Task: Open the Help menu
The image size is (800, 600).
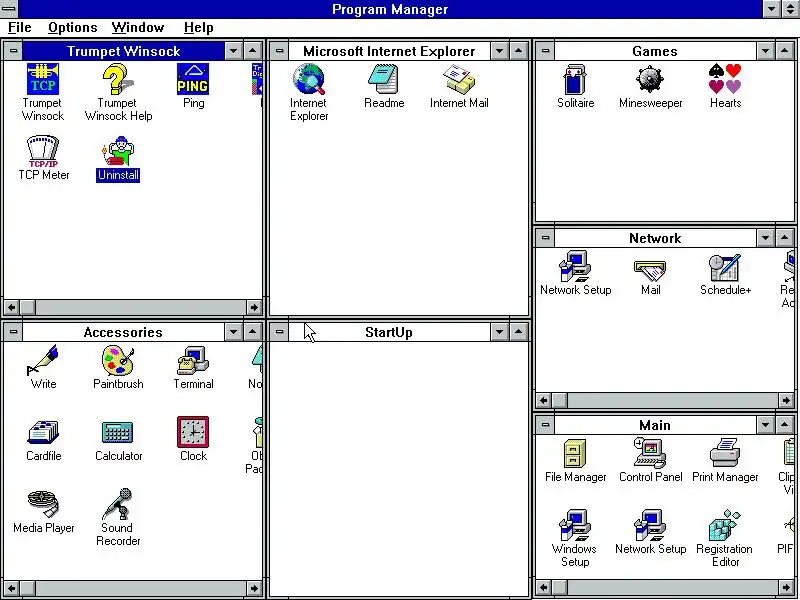Action: [198, 28]
